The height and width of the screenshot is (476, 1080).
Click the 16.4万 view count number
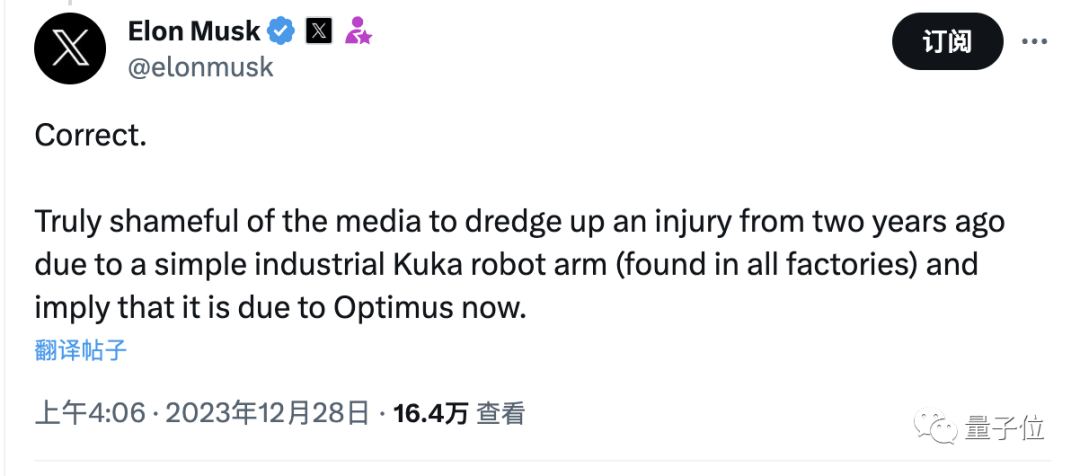click(431, 413)
